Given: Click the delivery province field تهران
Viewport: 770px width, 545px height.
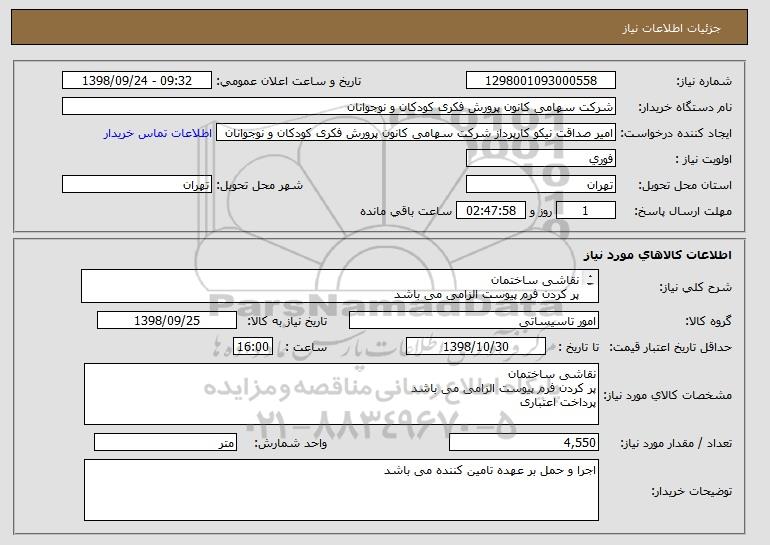Looking at the screenshot, I should click(x=541, y=185).
